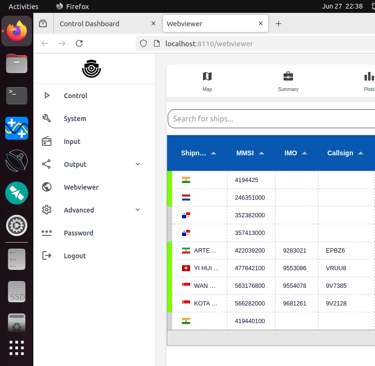Sort by Shipname column arrow
Screen dimensions: 375x366
point(214,153)
